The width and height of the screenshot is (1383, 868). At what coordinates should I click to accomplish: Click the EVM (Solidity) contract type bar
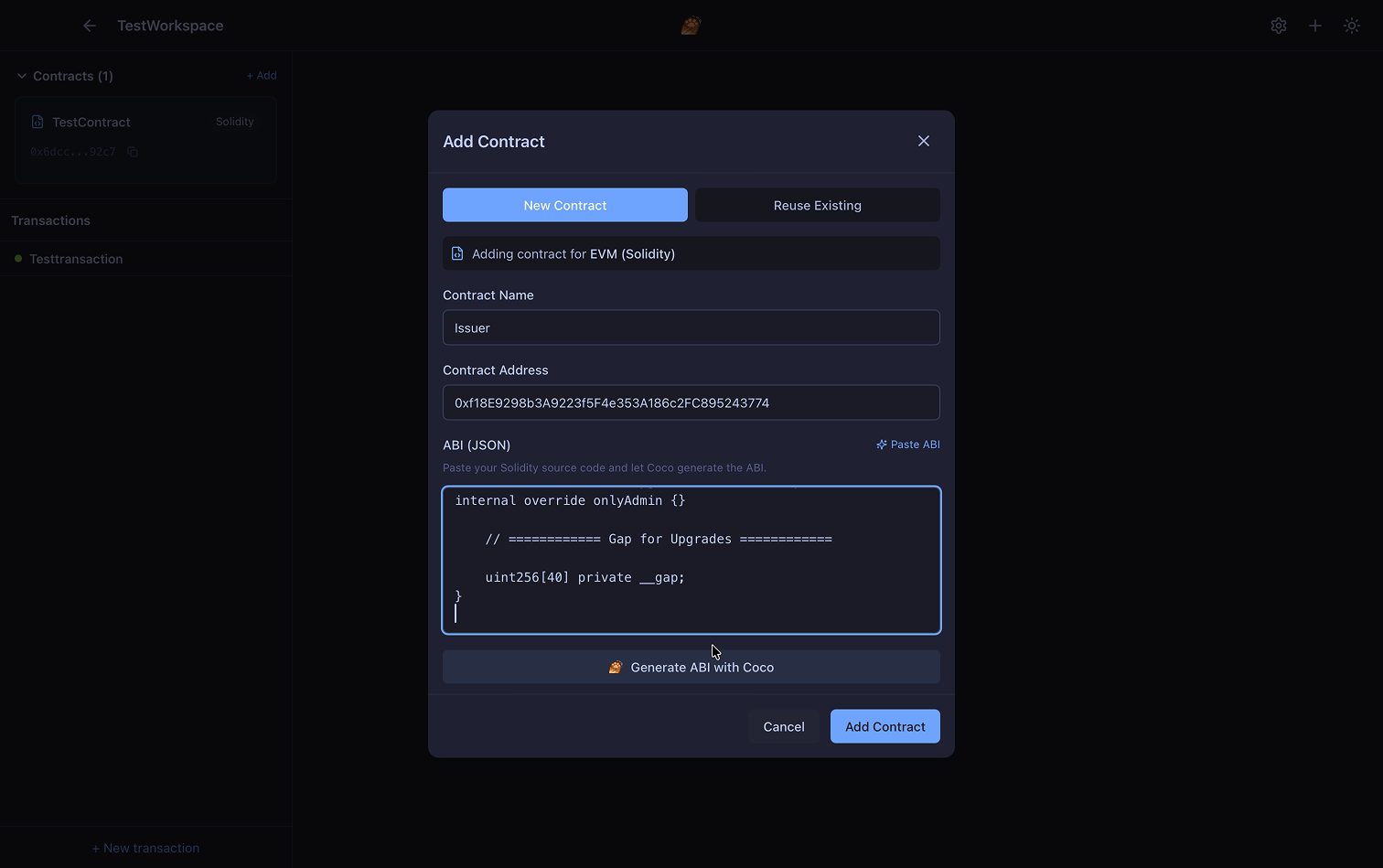point(691,253)
